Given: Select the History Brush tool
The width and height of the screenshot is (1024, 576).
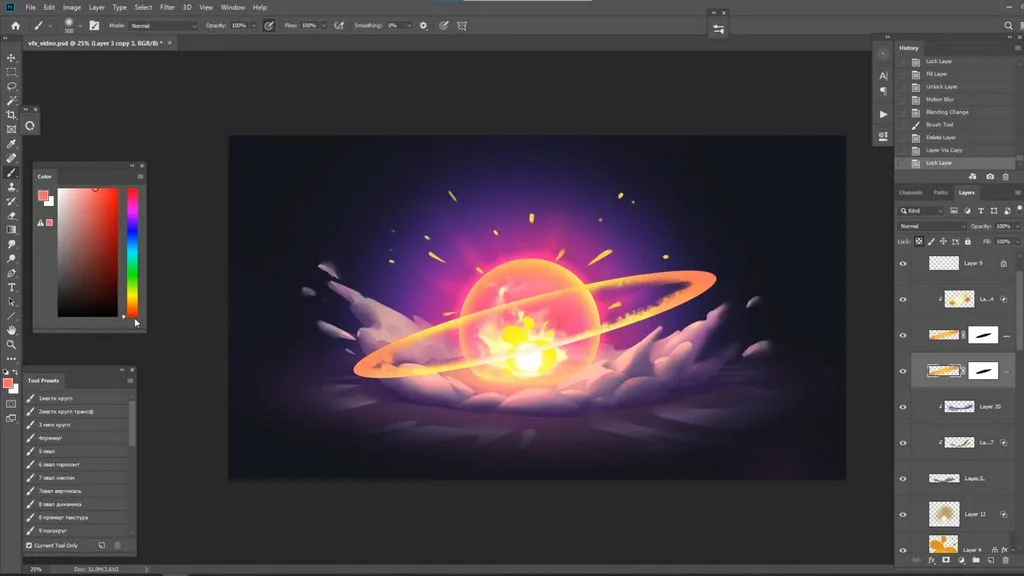Looking at the screenshot, I should [x=11, y=201].
